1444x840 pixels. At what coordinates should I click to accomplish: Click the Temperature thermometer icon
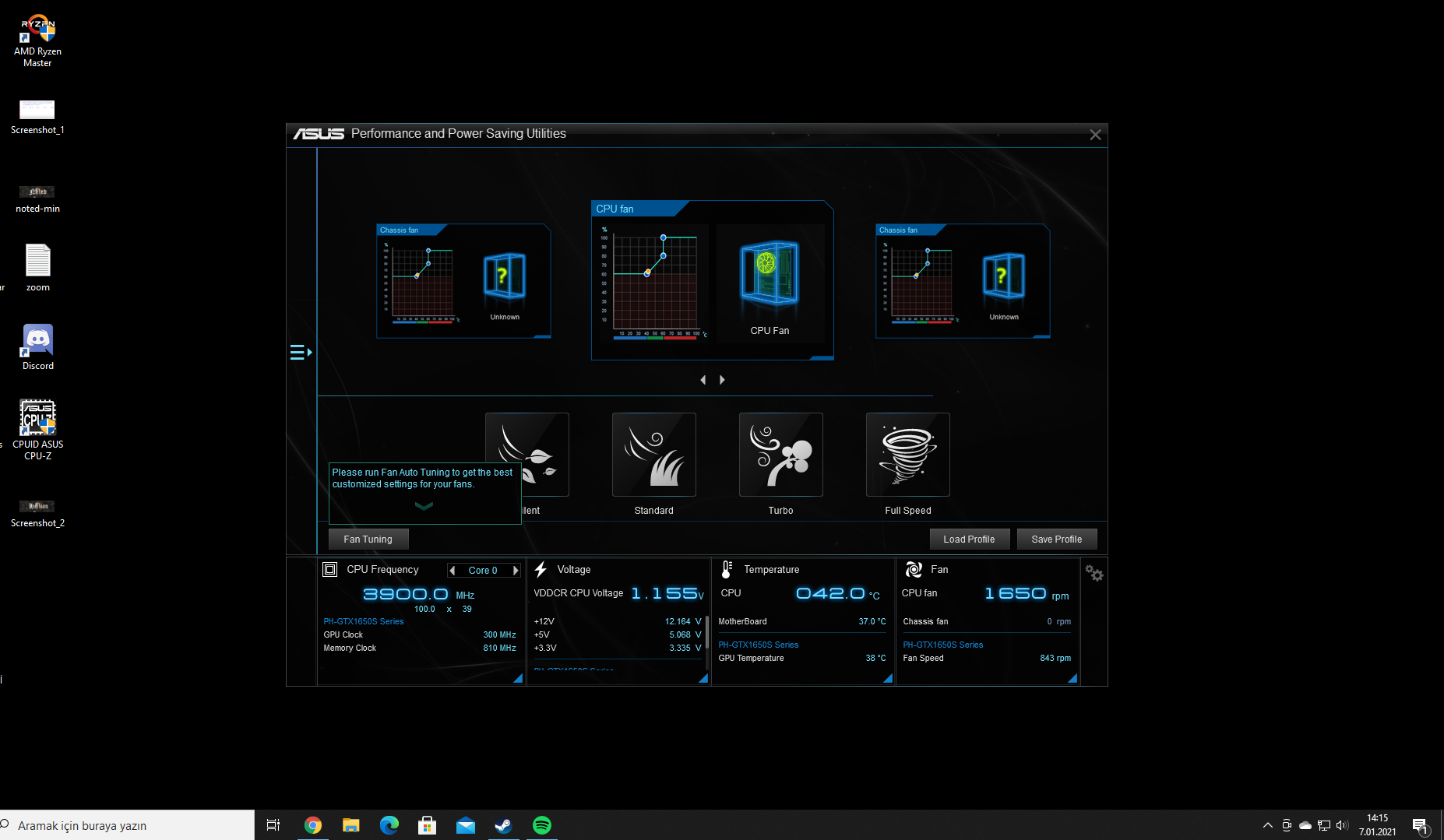tap(727, 569)
